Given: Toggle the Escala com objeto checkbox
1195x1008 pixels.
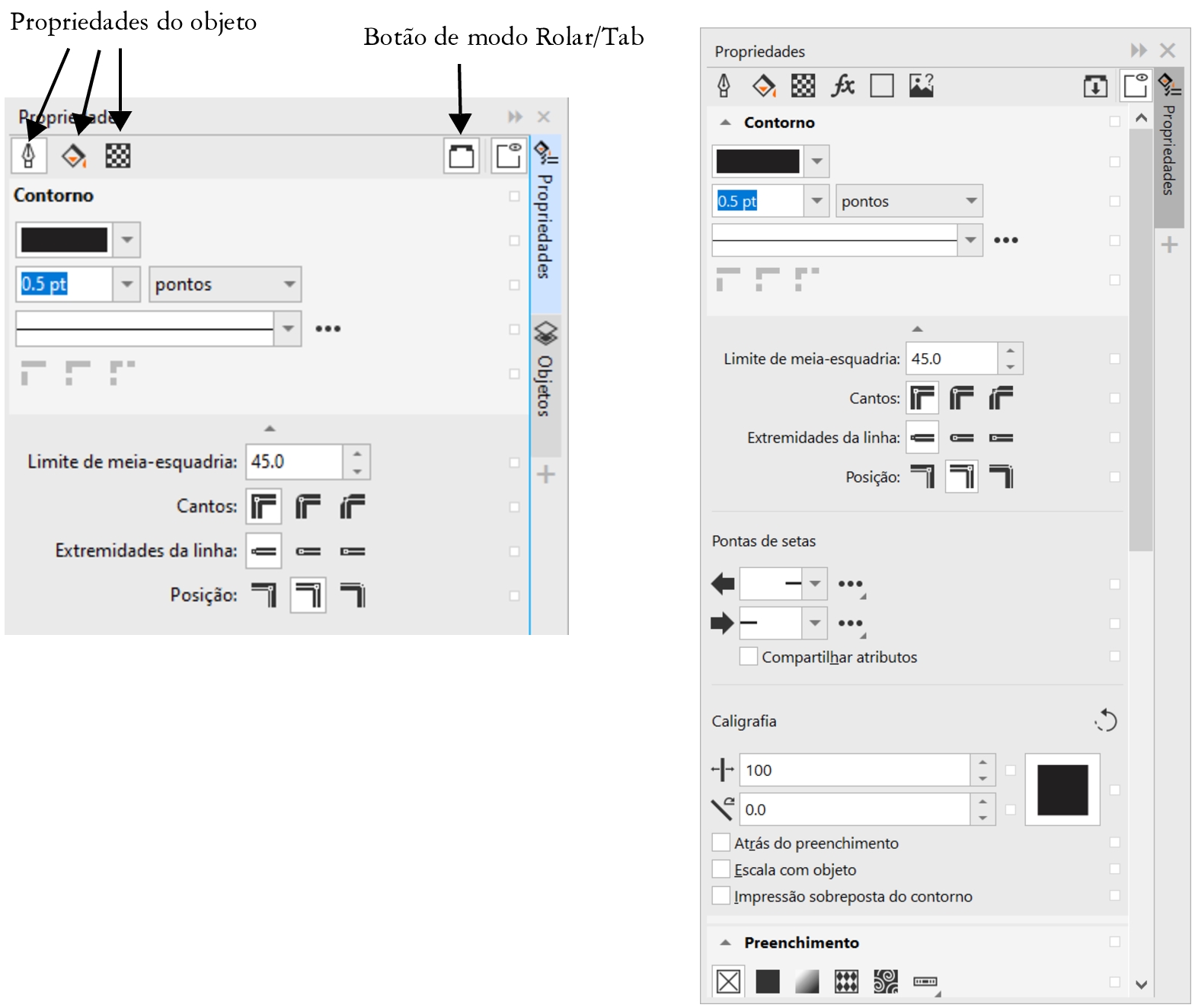Looking at the screenshot, I should (721, 869).
